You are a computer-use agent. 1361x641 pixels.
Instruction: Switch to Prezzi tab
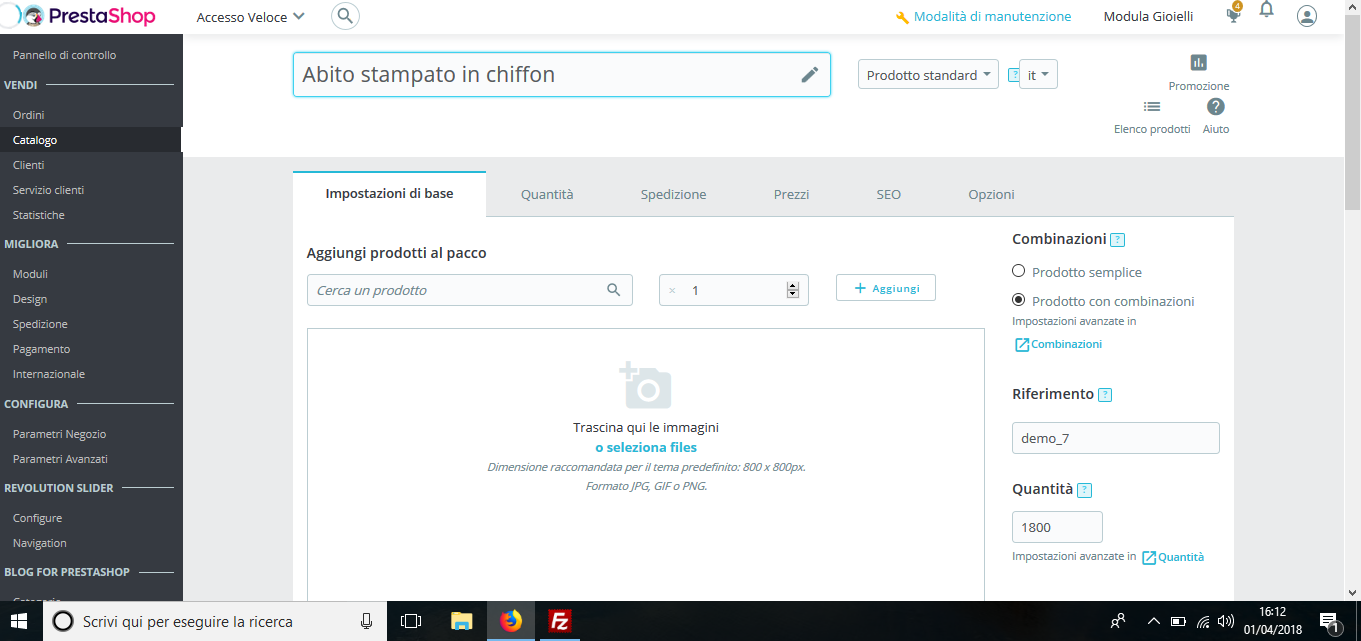[791, 195]
